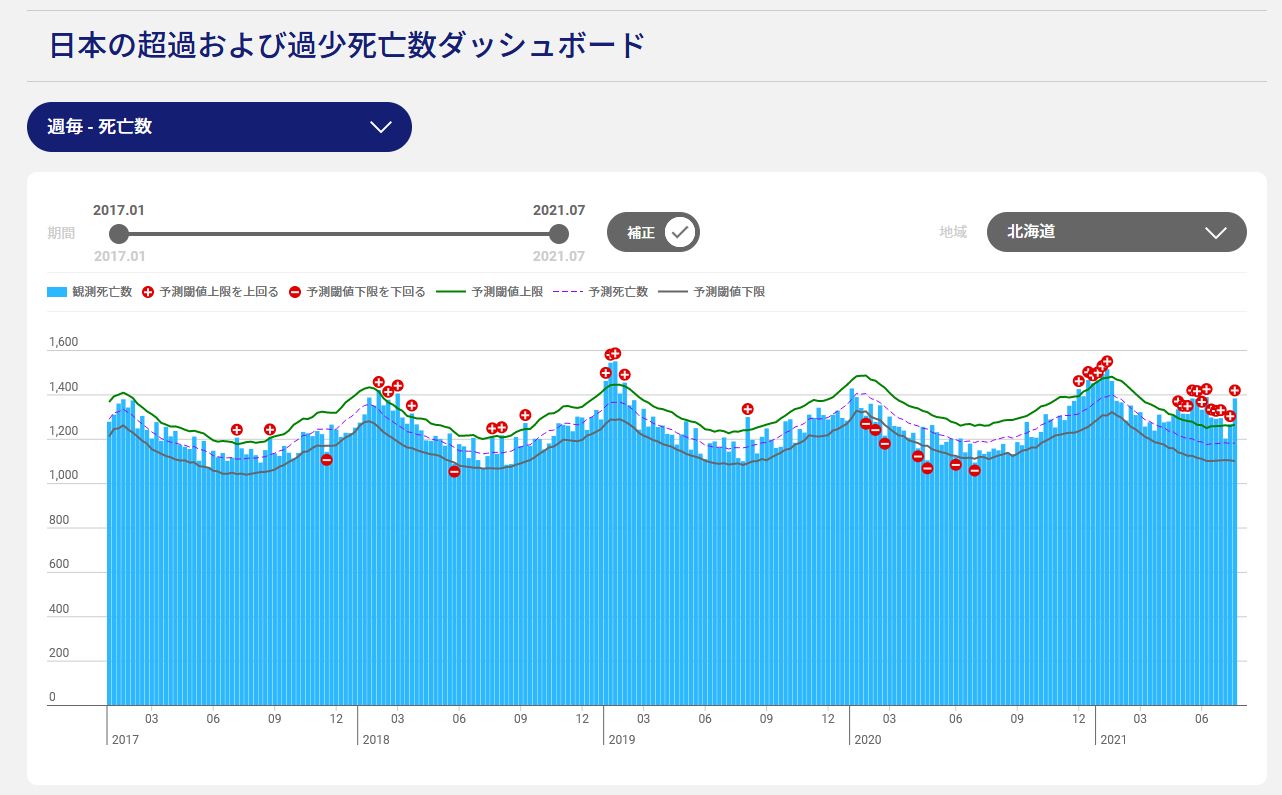
Task: Click the 2017 year label on x-axis
Action: pyautogui.click(x=125, y=740)
